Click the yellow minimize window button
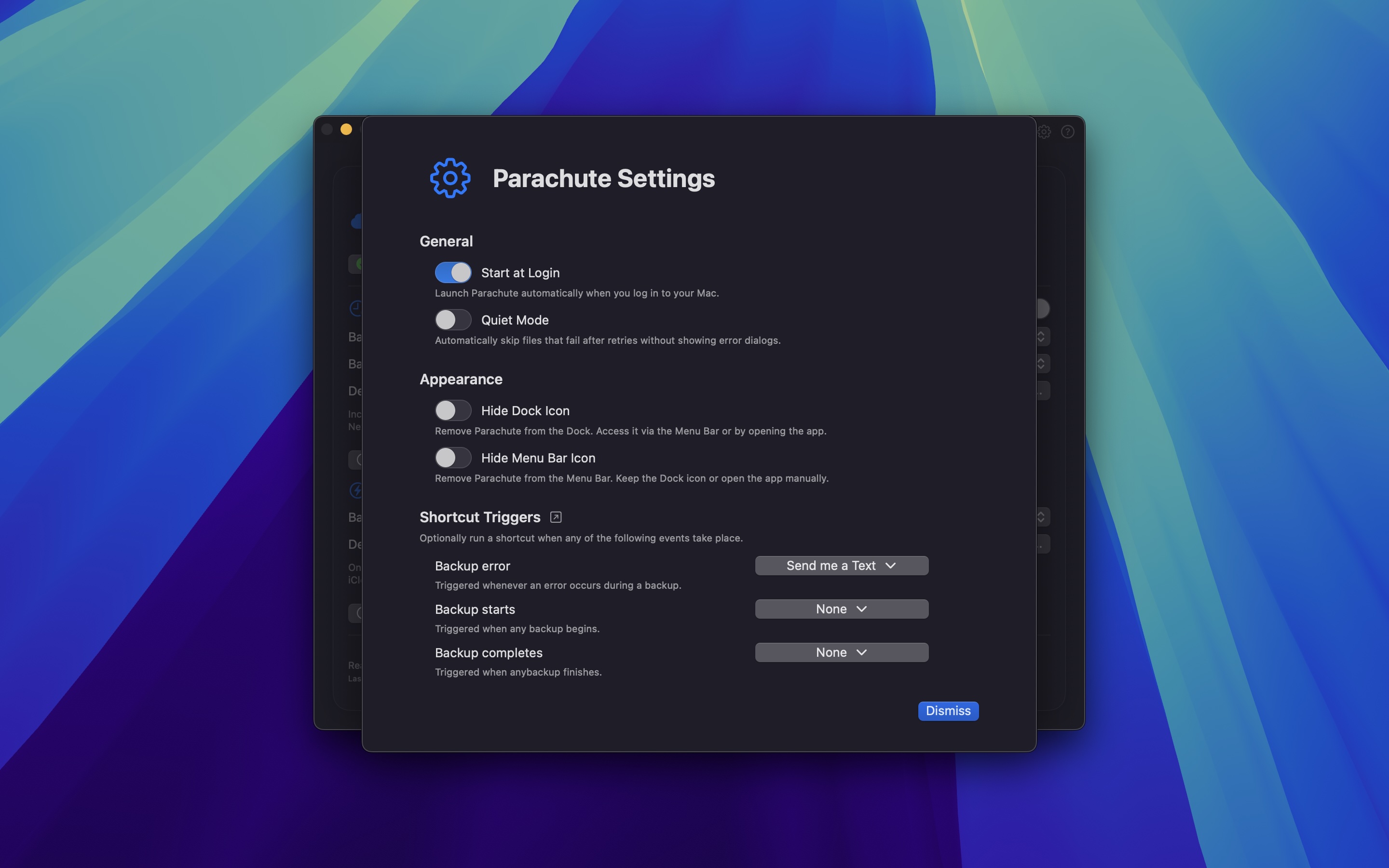Image resolution: width=1389 pixels, height=868 pixels. (346, 129)
